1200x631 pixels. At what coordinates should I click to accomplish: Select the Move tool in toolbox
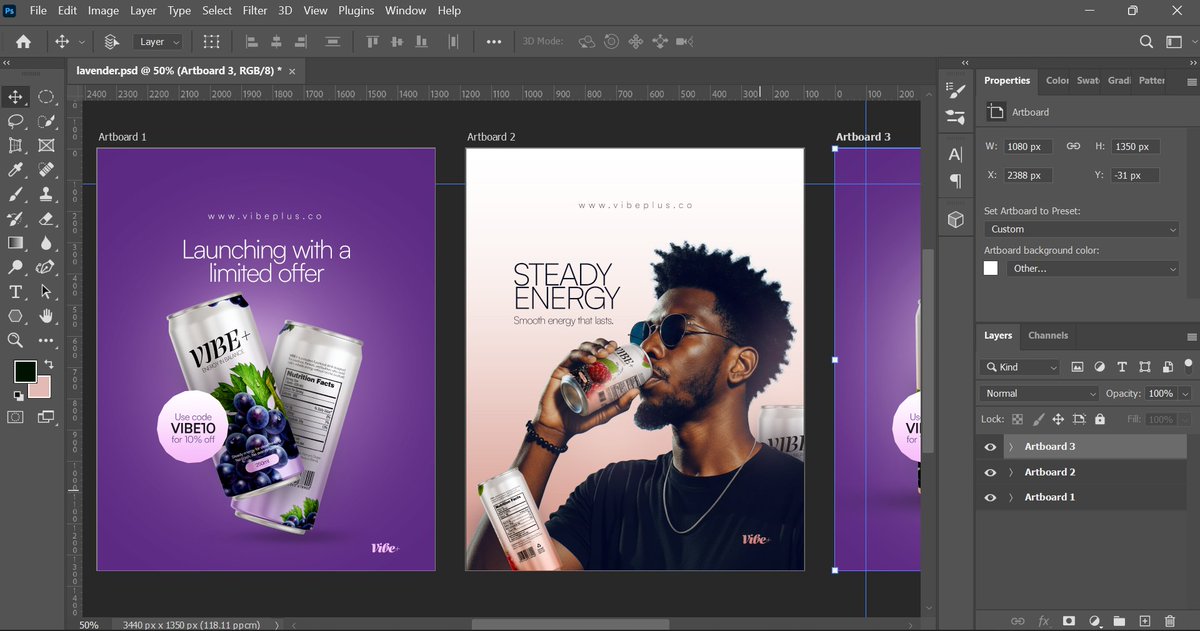click(16, 97)
